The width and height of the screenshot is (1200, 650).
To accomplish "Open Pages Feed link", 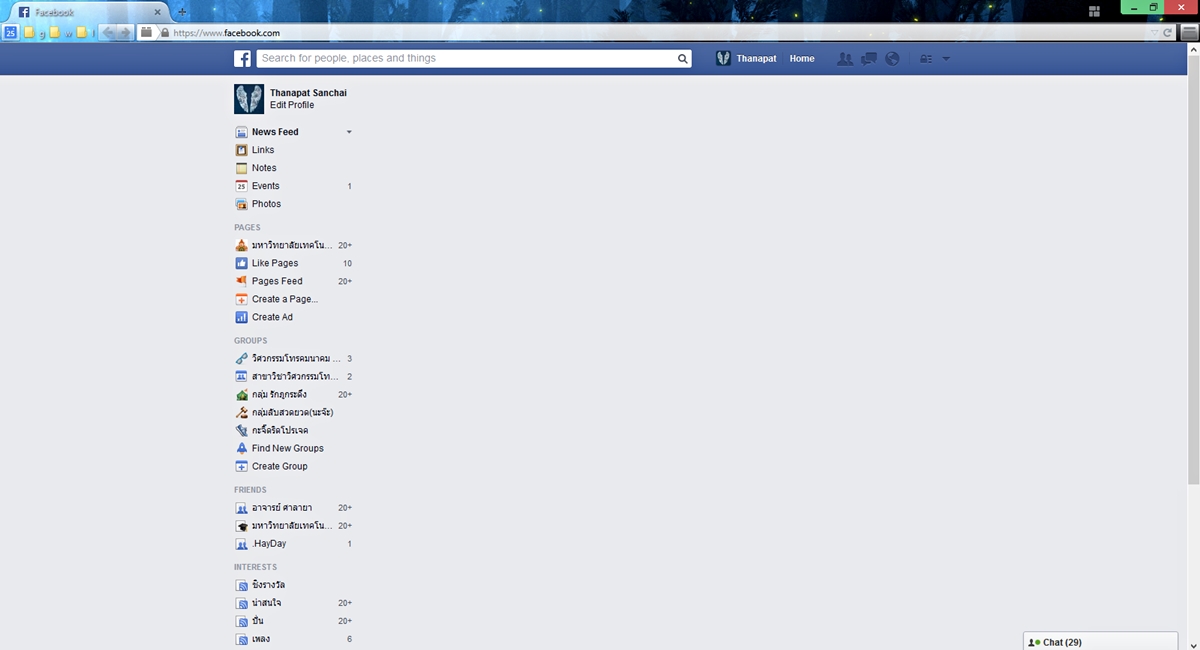I will tap(277, 281).
